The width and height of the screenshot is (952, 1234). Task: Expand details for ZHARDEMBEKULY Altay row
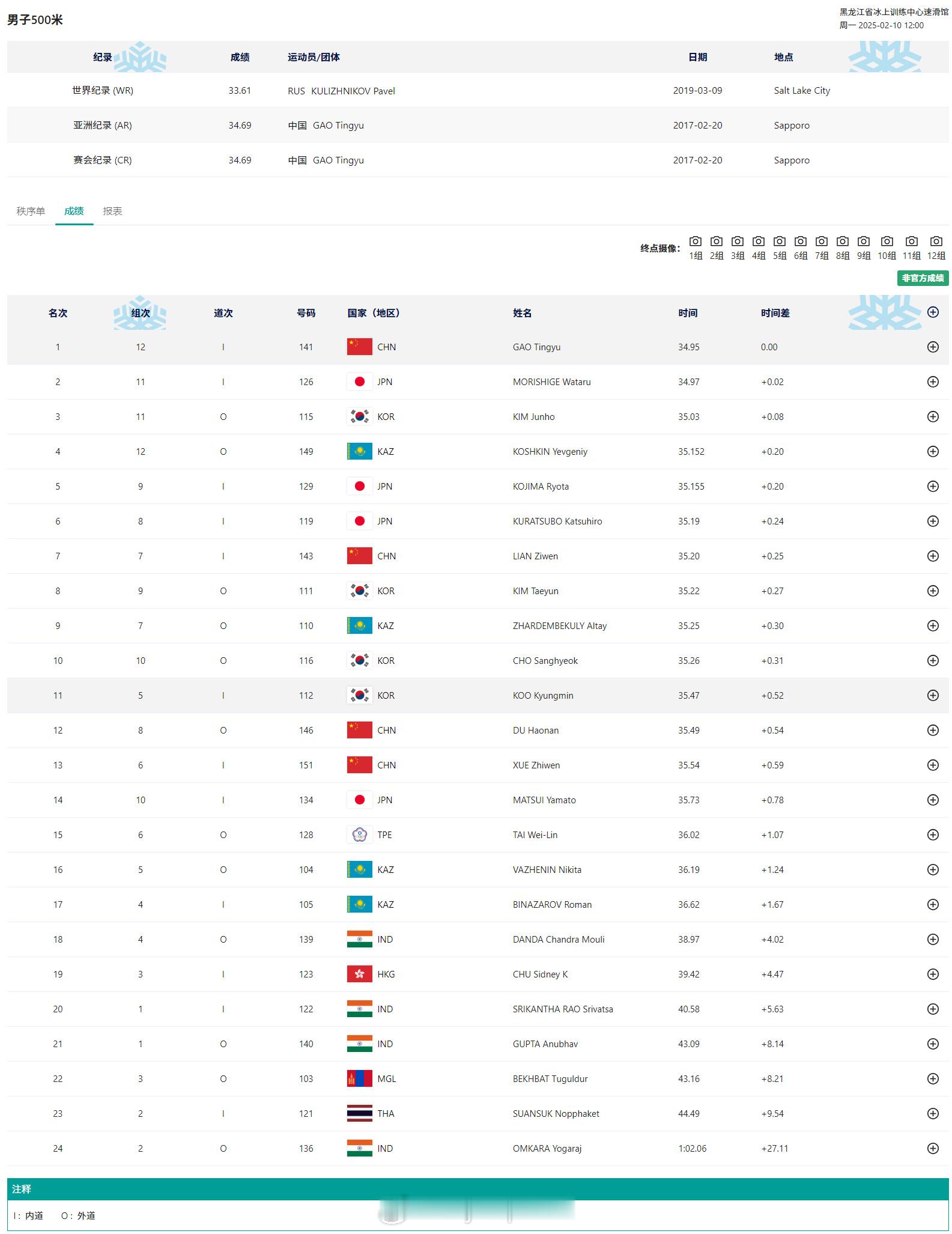point(933,625)
